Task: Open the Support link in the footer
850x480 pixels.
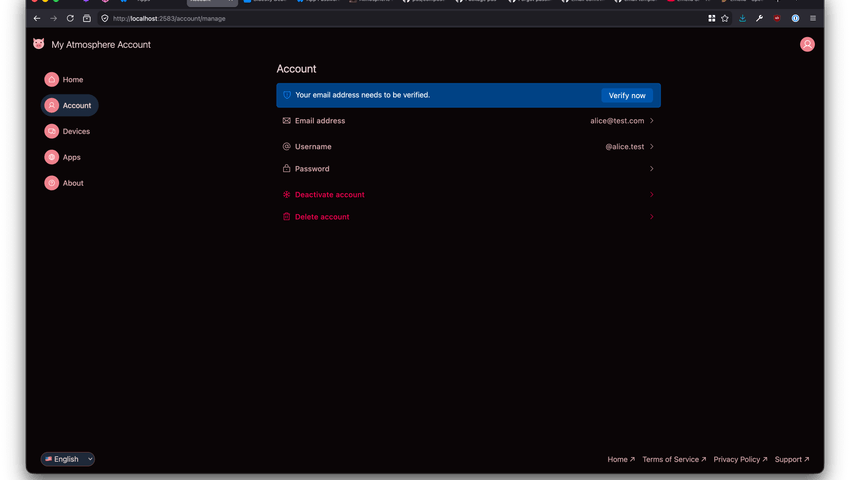Action: [x=791, y=459]
